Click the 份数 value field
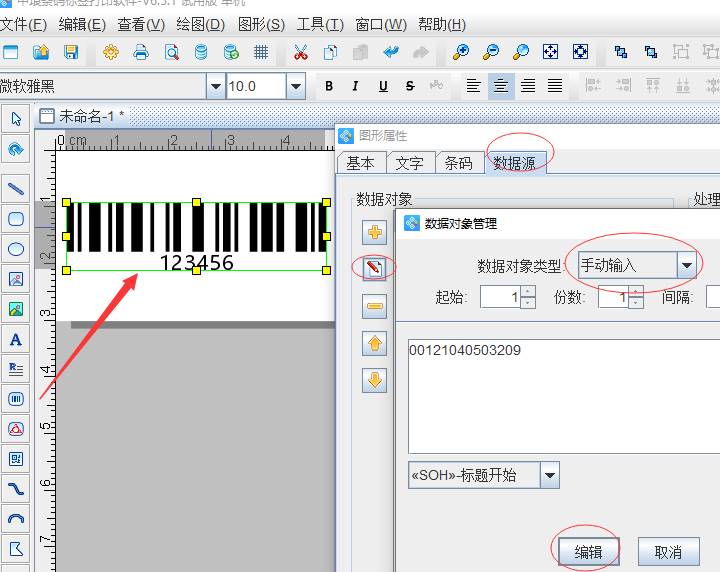 click(613, 297)
